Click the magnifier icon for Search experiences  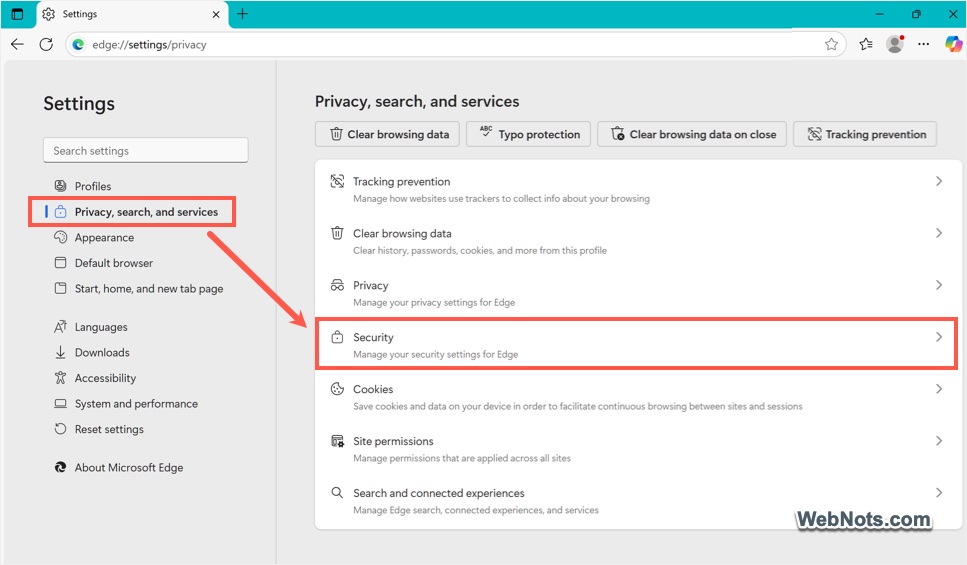[x=337, y=492]
